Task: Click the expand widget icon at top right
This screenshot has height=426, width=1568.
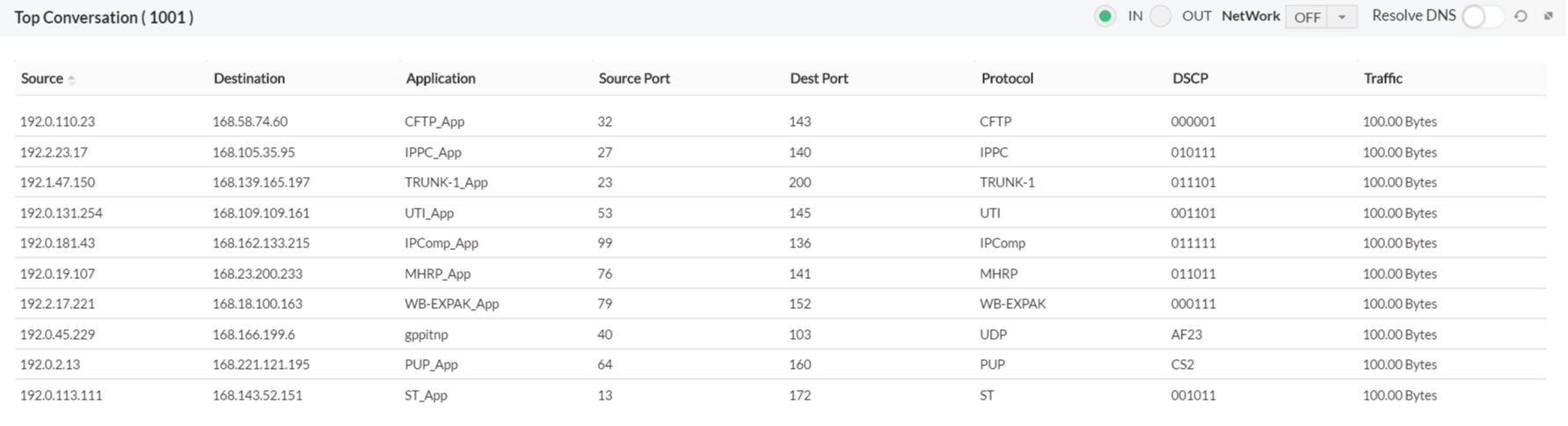Action: 1549,17
